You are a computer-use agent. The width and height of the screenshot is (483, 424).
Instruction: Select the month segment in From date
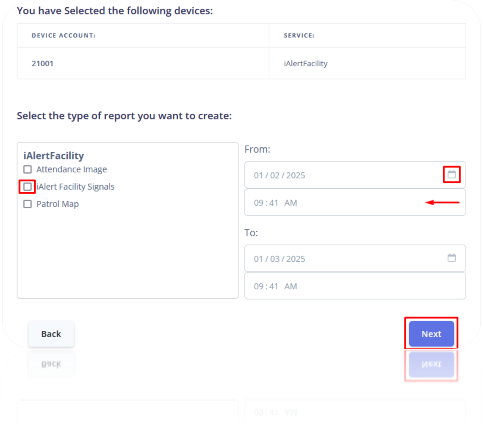[258, 175]
